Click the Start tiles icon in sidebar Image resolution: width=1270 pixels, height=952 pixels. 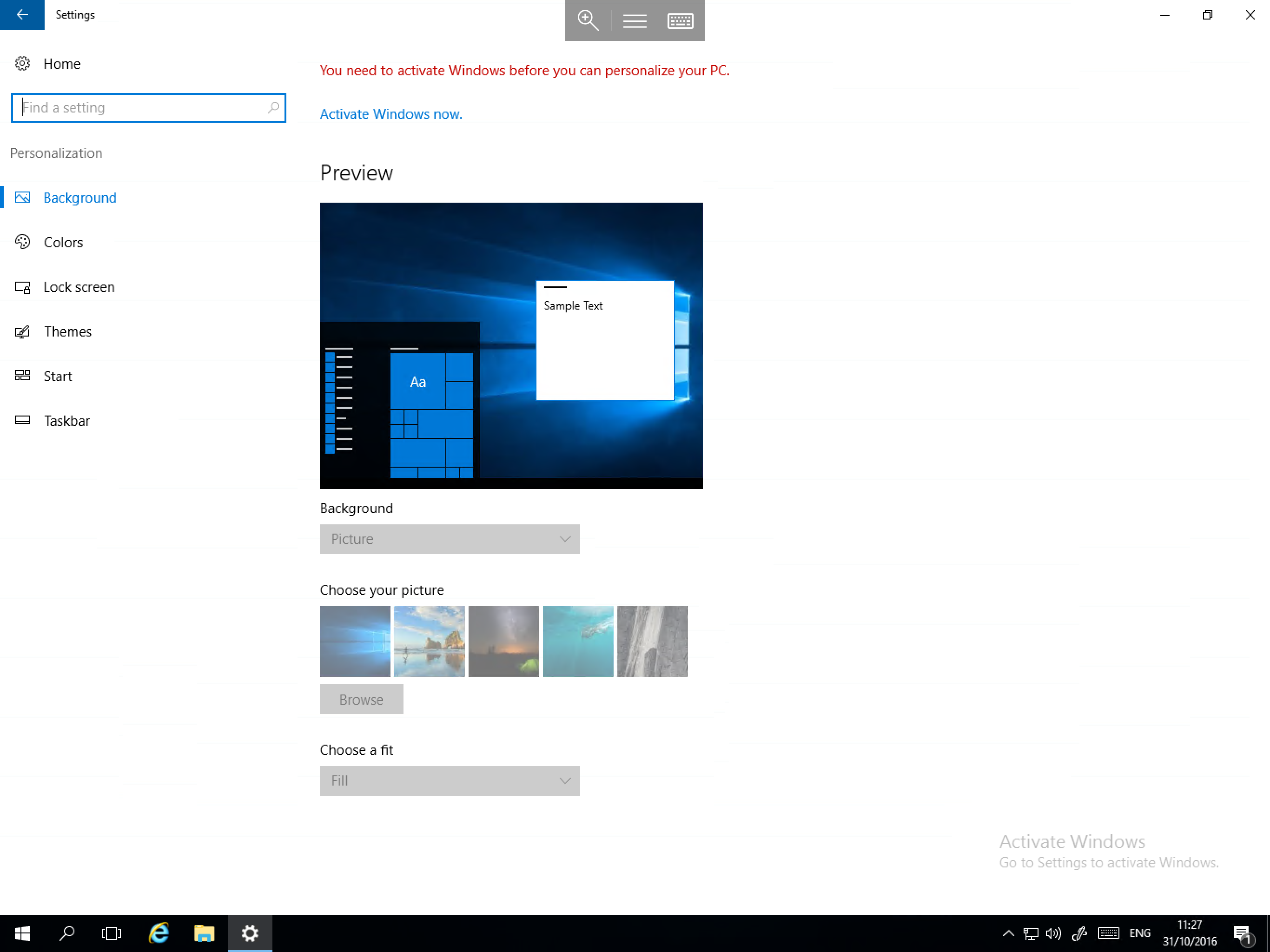point(22,376)
